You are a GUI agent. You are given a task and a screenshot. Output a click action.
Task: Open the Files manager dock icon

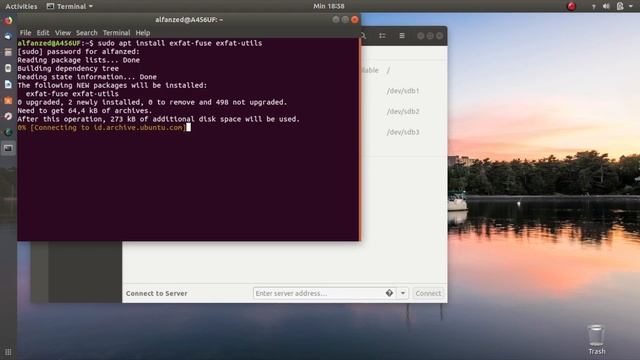click(x=8, y=52)
